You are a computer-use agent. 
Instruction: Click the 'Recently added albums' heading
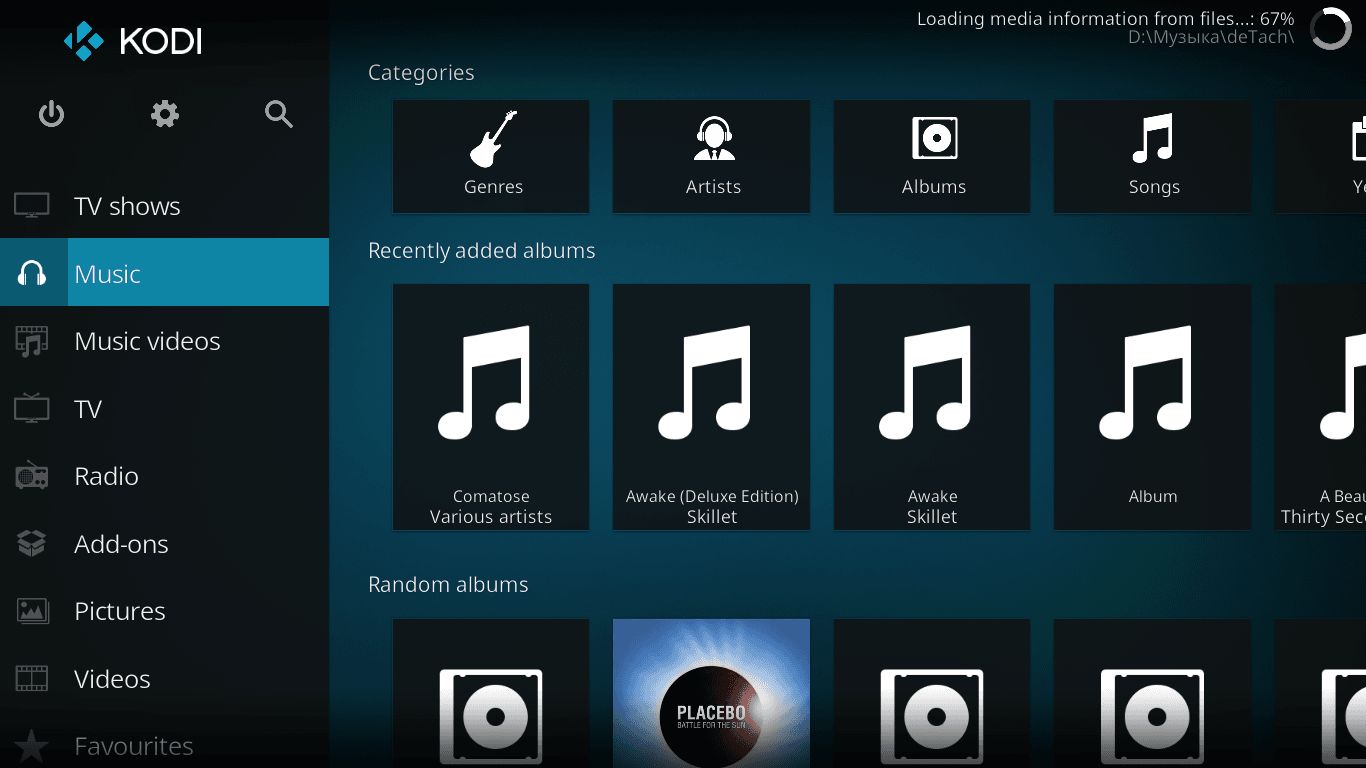click(482, 251)
